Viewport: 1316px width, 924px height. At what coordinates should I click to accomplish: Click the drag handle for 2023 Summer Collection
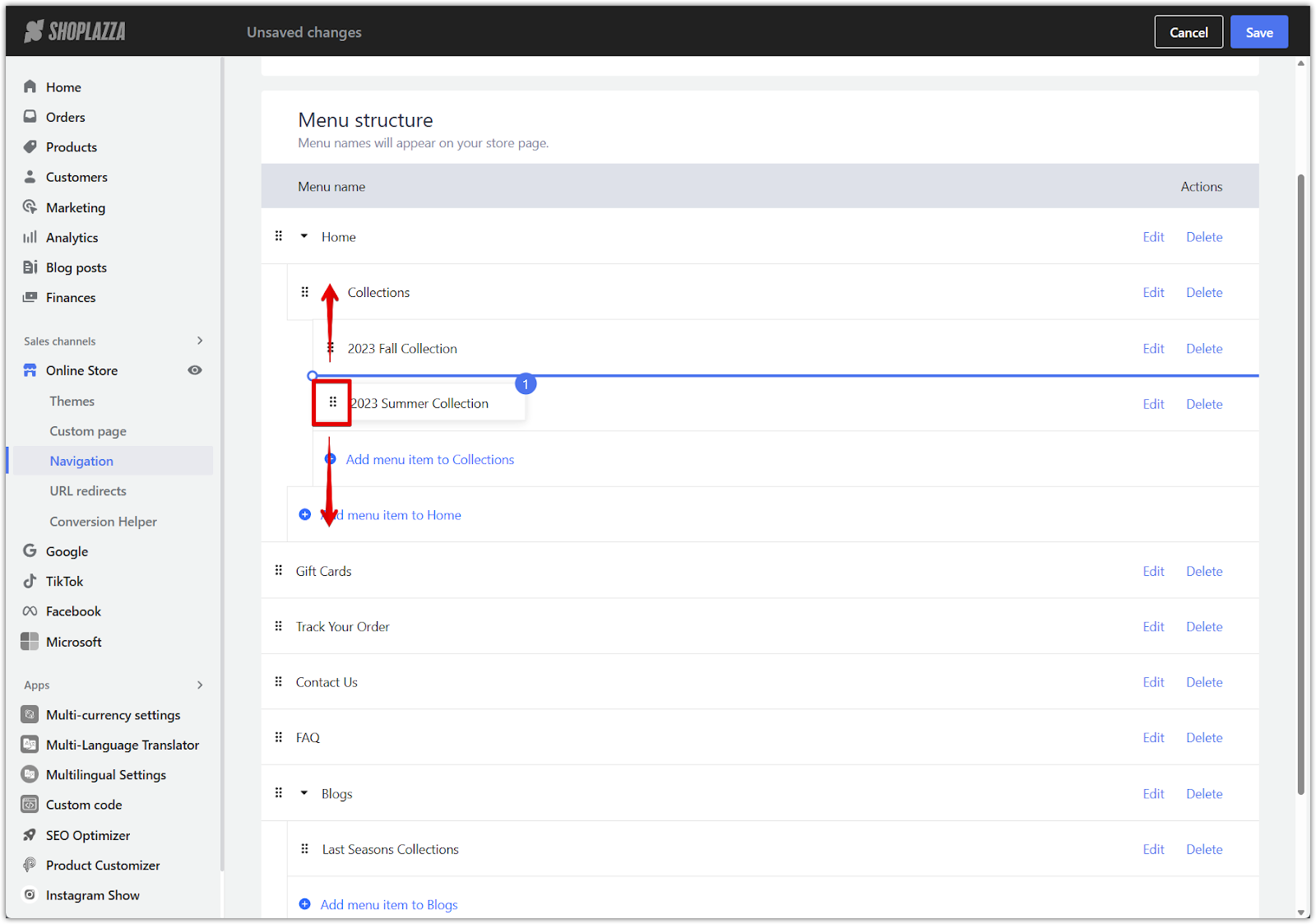coord(333,402)
